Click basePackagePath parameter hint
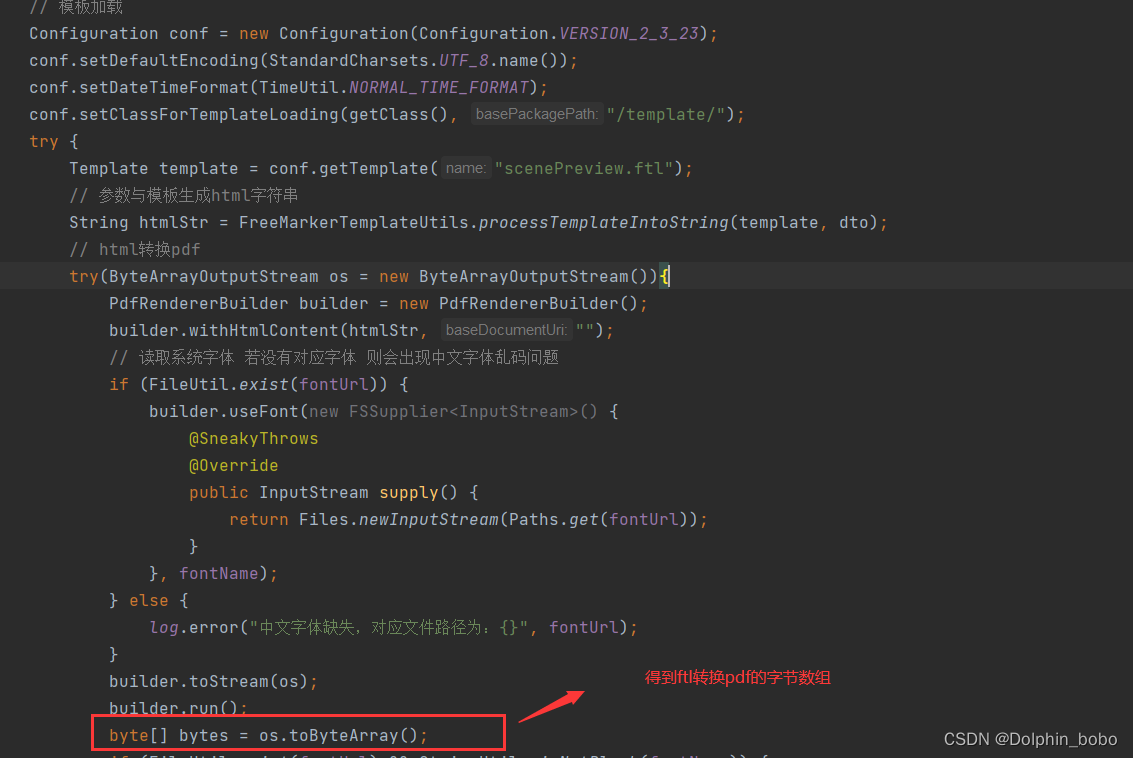This screenshot has height=758, width=1133. click(x=537, y=114)
